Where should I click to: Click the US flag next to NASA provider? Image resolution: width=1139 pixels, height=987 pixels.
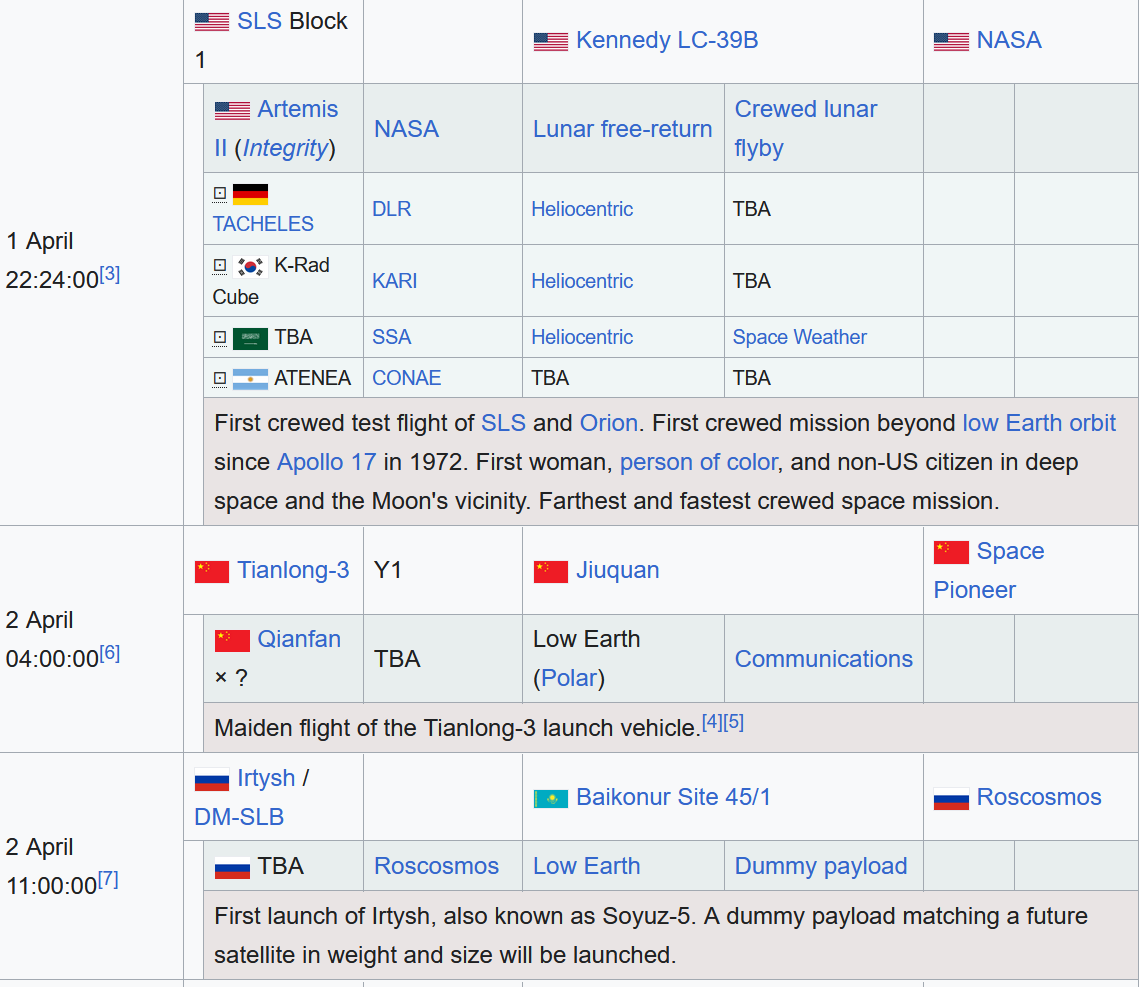[951, 41]
